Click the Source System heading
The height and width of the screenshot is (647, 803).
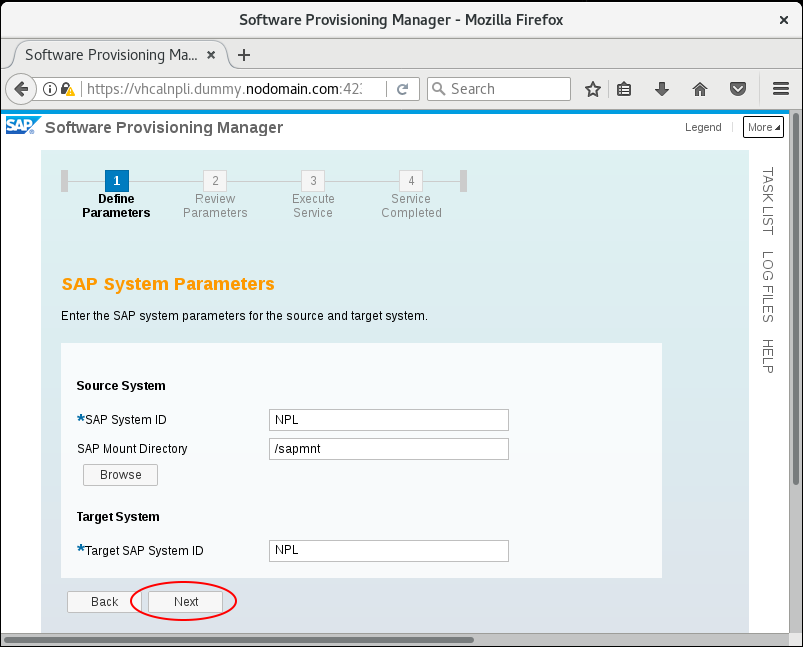[121, 386]
